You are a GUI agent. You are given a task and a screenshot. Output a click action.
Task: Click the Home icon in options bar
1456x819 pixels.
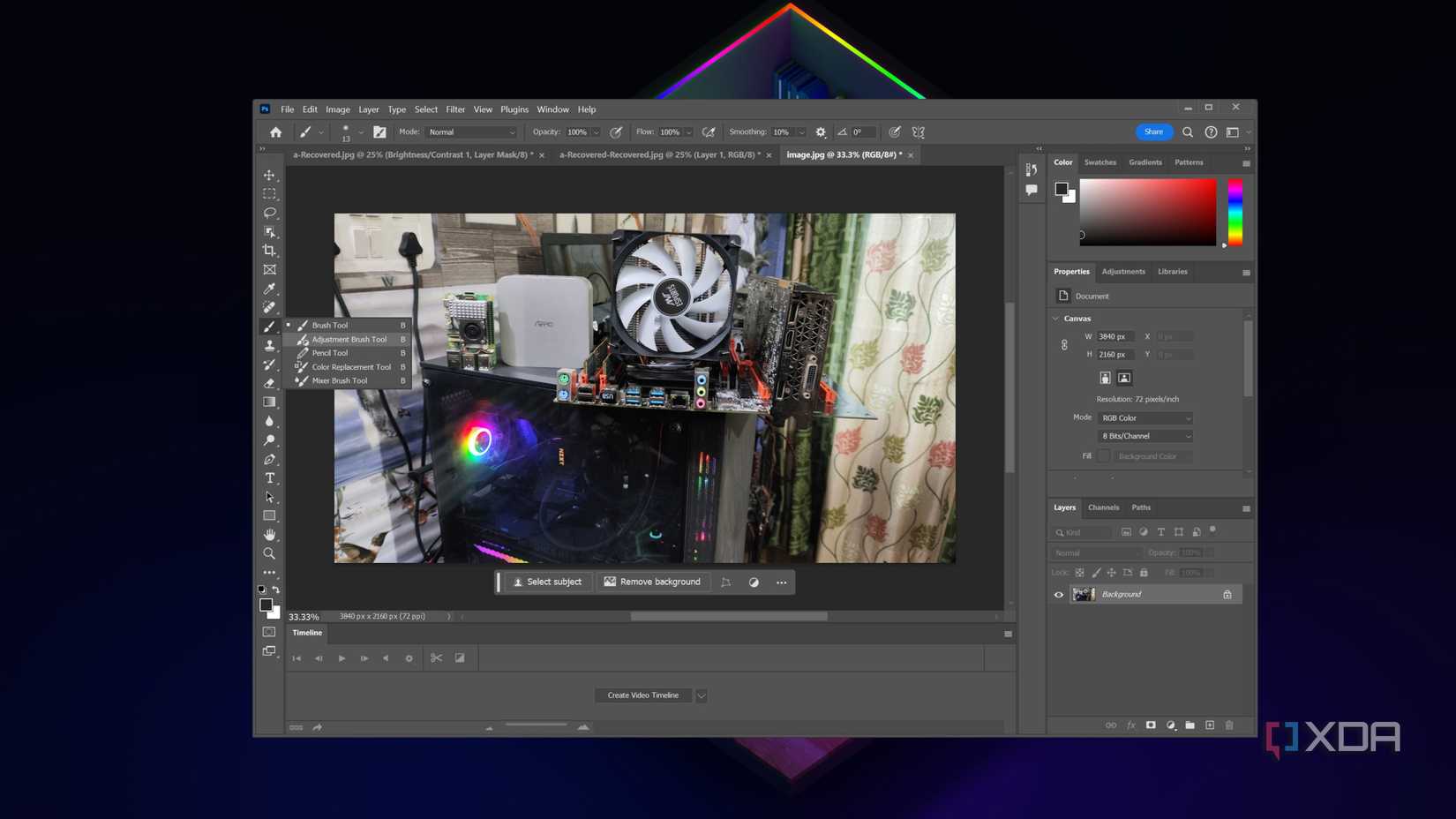click(x=275, y=132)
